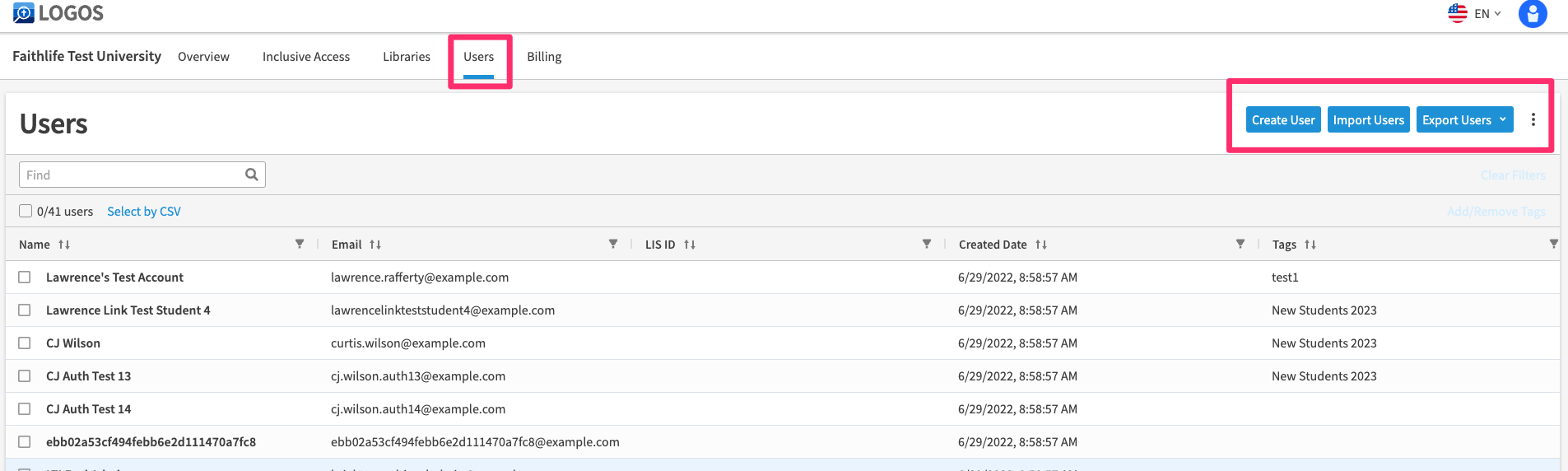Open the CJ Auth Test 13 name

click(x=88, y=376)
